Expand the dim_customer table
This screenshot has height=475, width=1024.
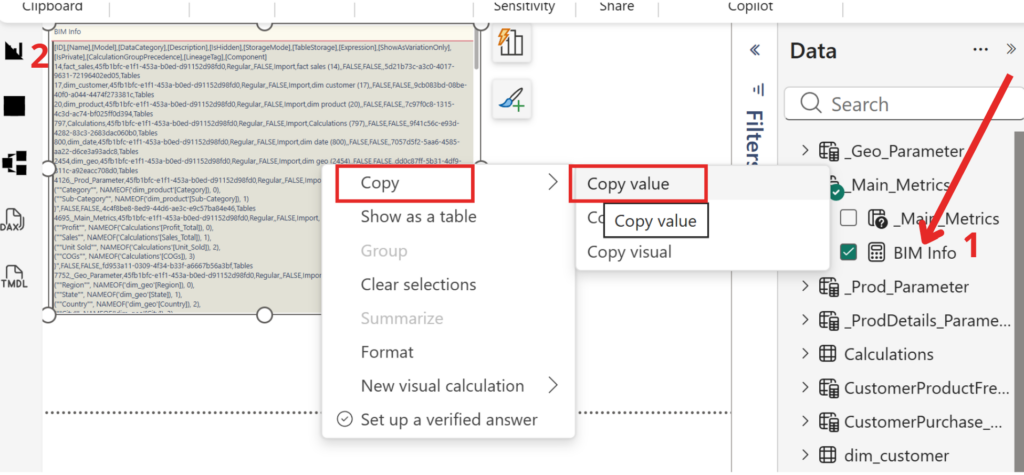click(805, 455)
